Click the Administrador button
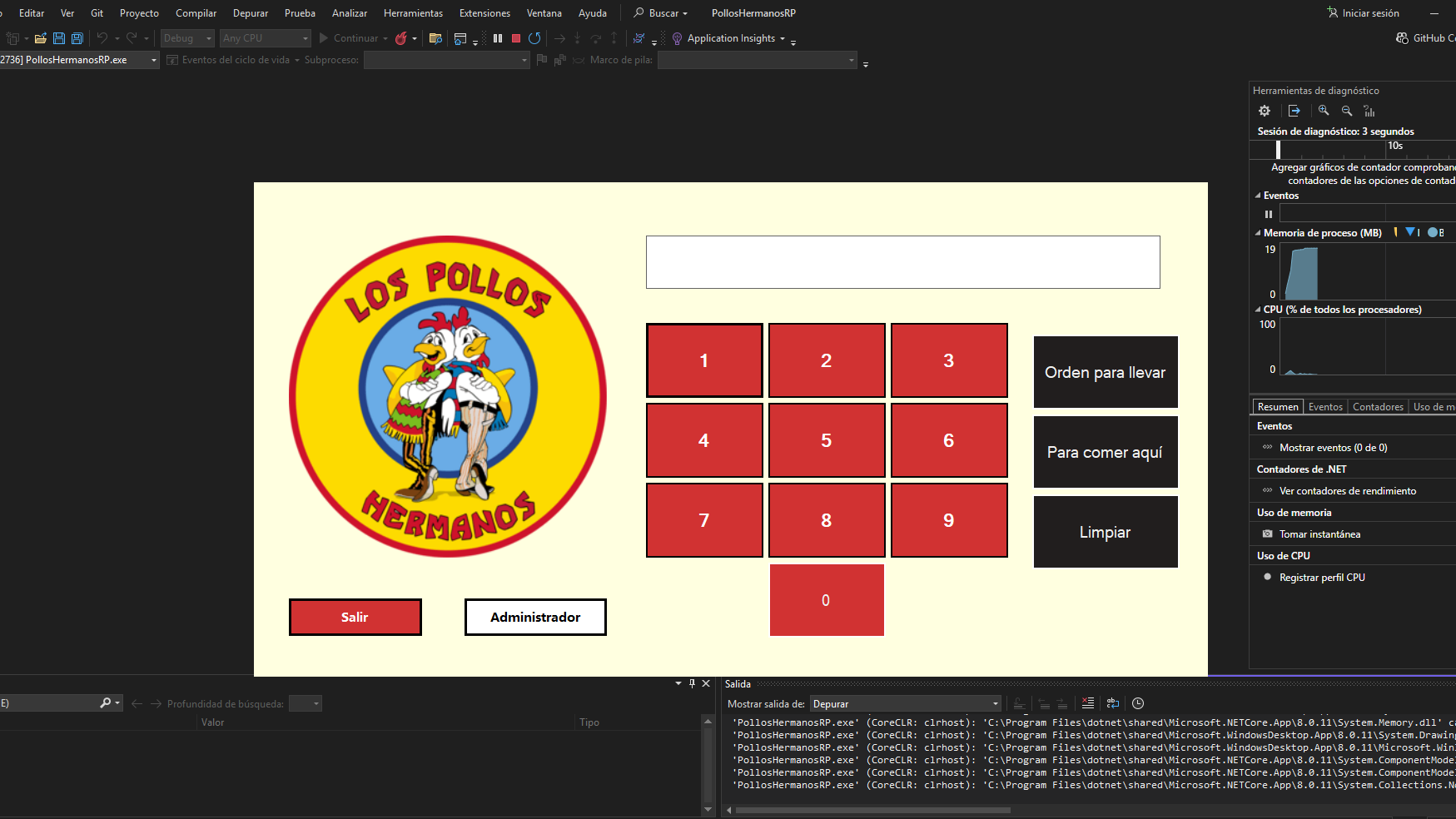Image resolution: width=1456 pixels, height=819 pixels. coord(535,617)
